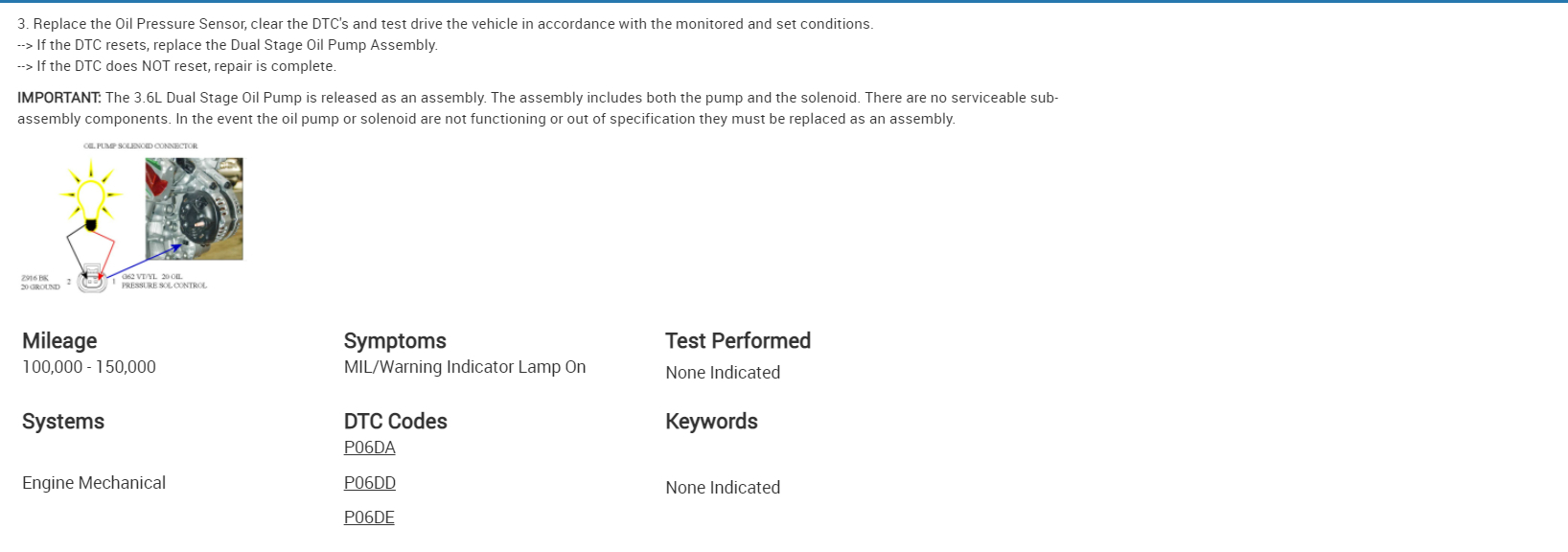Open the P06DD trouble code link

369,483
